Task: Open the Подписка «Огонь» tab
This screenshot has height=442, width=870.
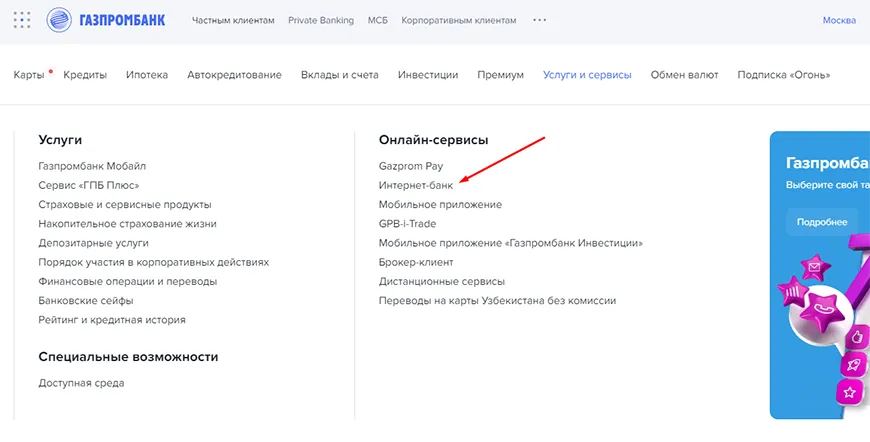Action: point(783,75)
